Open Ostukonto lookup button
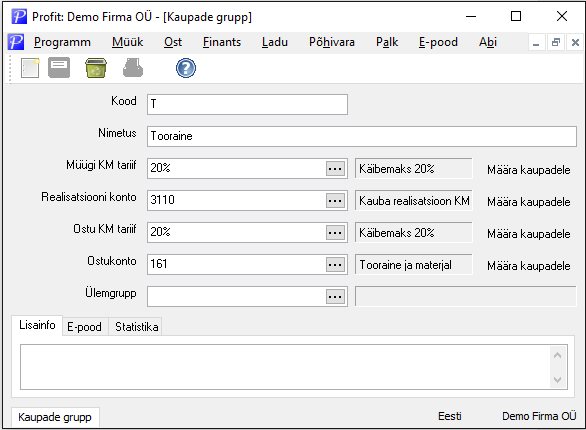 click(335, 265)
